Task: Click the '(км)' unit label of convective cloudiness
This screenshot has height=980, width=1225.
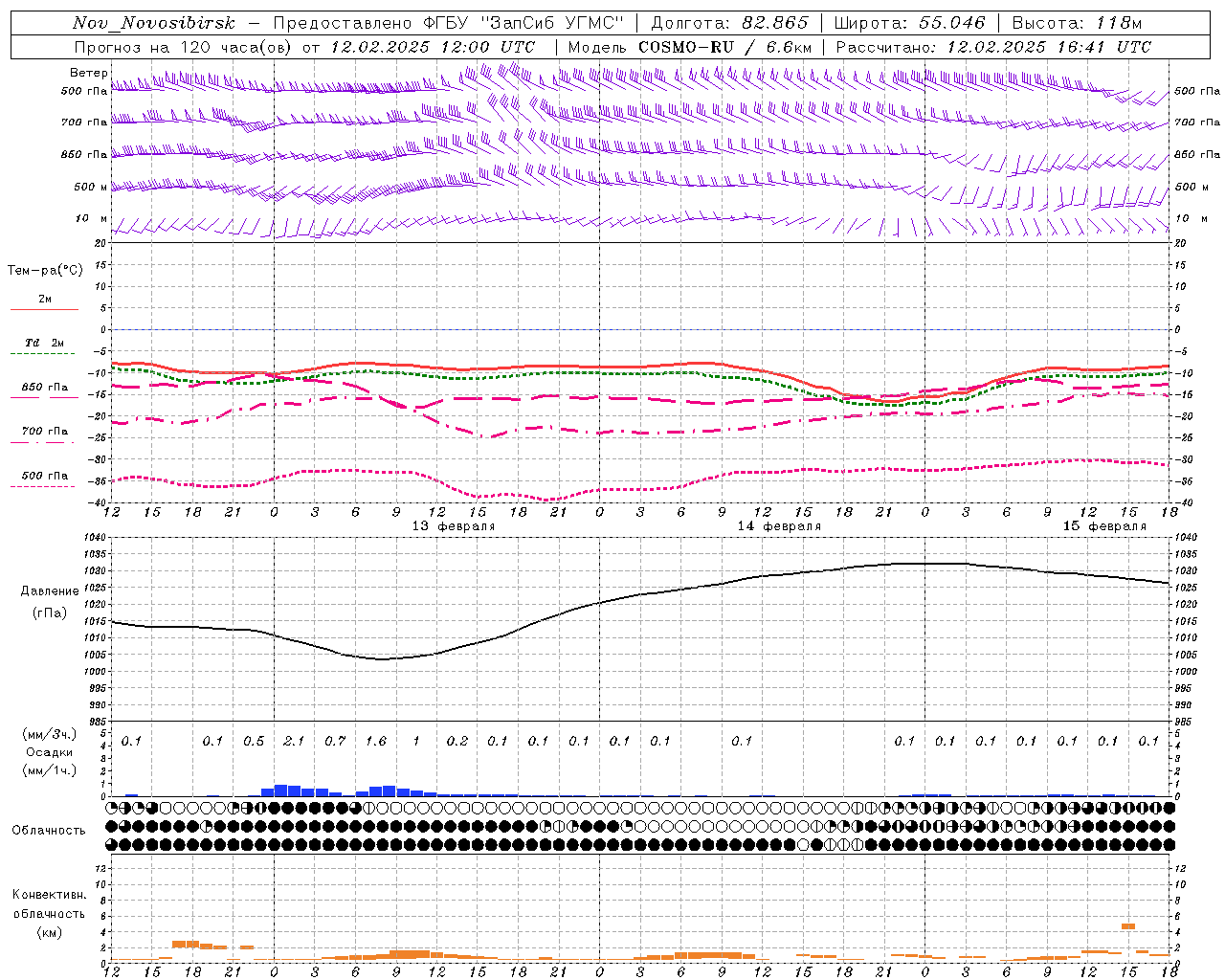Action: [x=50, y=932]
